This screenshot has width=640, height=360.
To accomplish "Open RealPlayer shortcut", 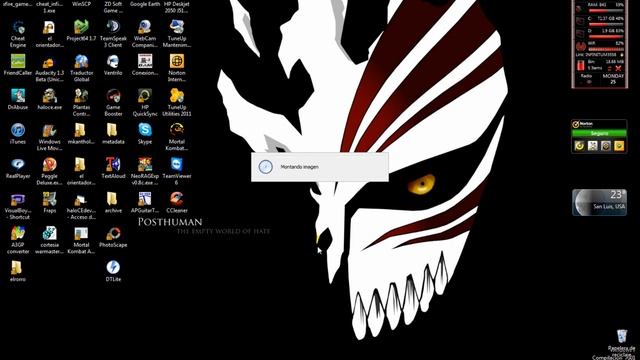I will point(18,168).
